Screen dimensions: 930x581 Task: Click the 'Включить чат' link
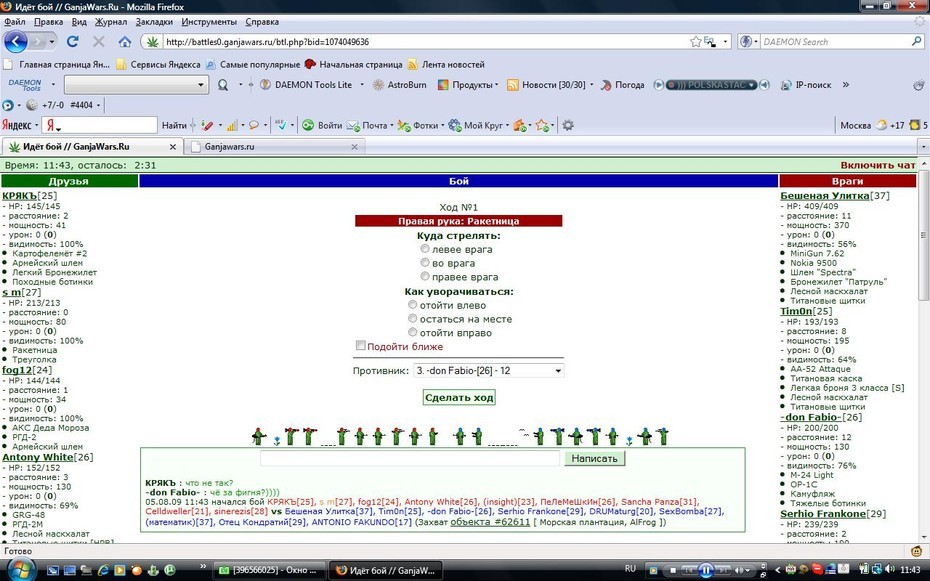878,165
